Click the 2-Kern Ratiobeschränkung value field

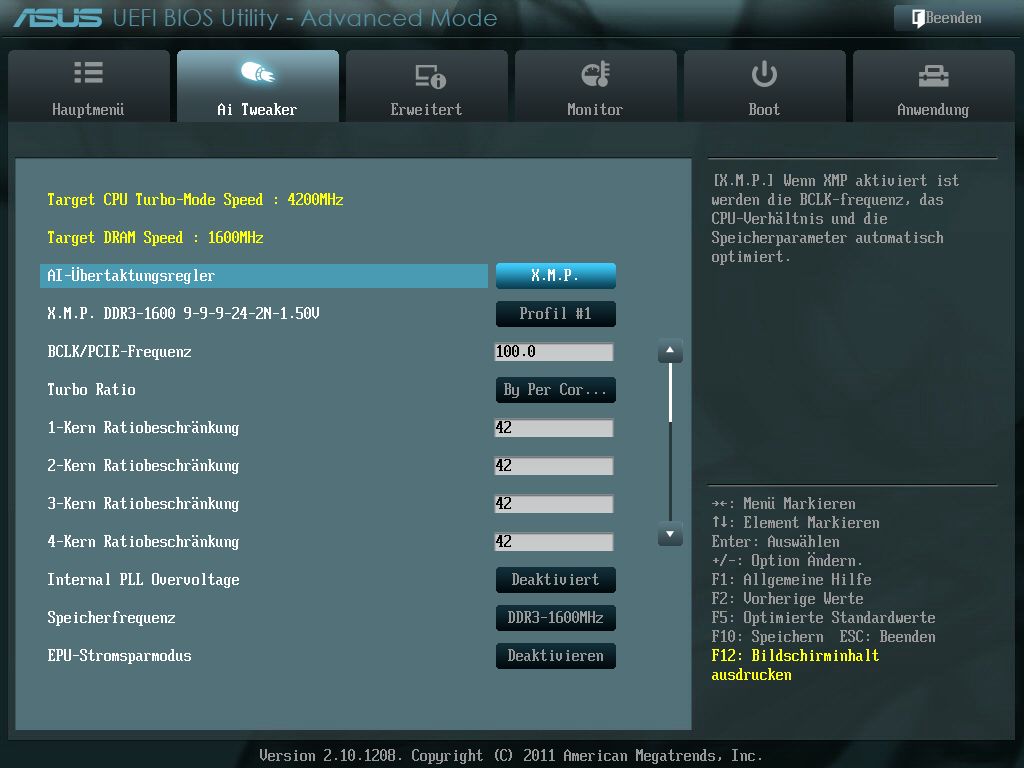pos(554,466)
